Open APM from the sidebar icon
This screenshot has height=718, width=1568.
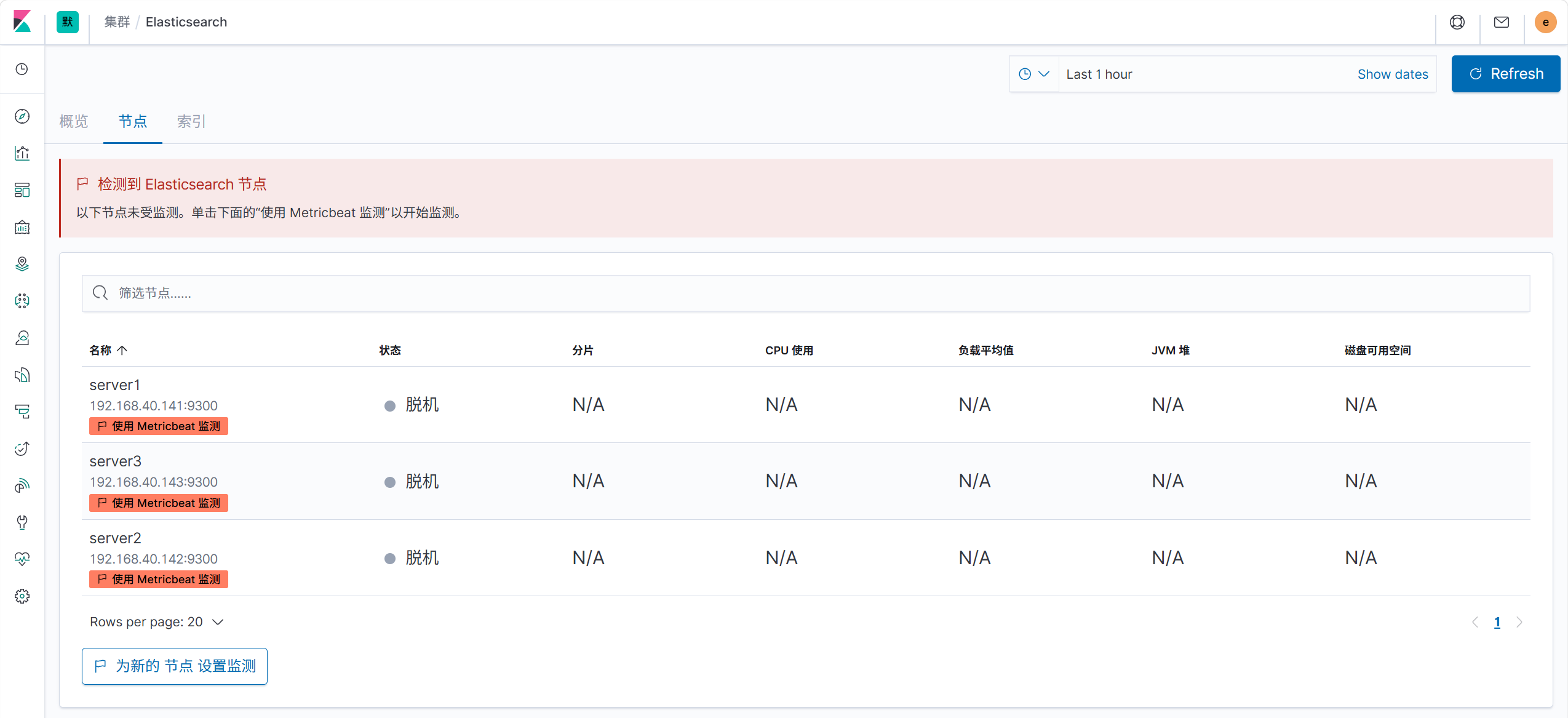coord(22,412)
